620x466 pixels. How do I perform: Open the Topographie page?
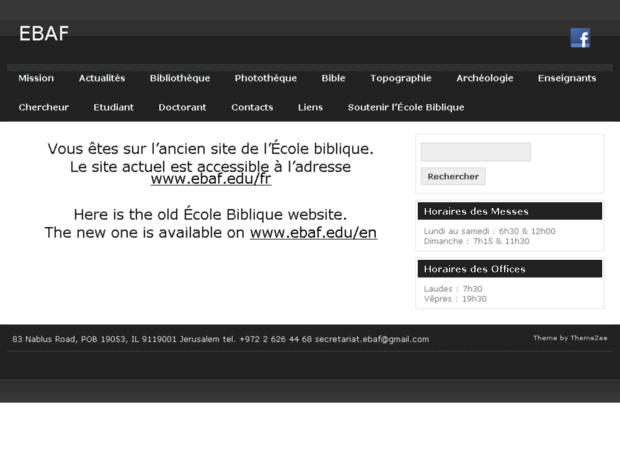[x=401, y=78]
